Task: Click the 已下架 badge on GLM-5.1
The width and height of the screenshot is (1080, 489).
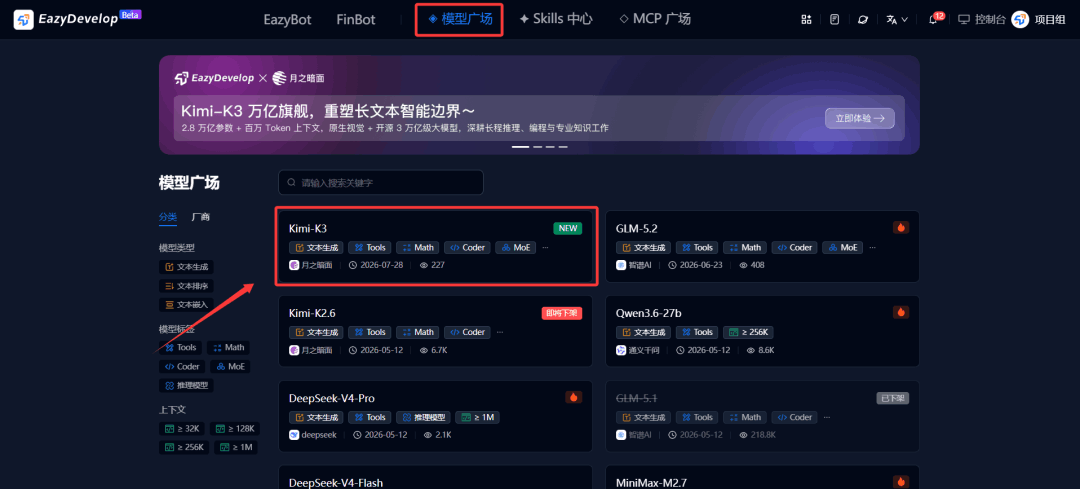Action: pyautogui.click(x=893, y=397)
